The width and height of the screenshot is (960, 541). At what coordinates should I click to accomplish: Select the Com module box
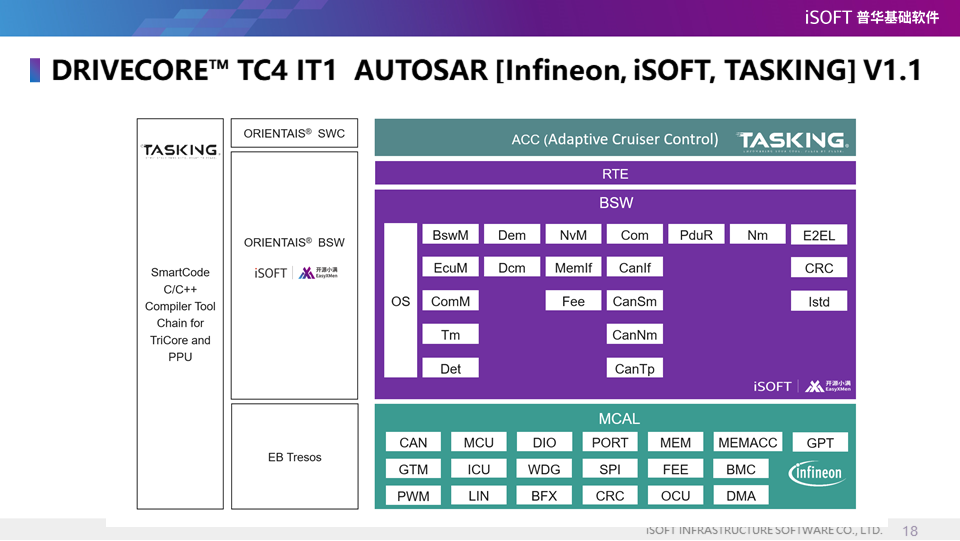pos(634,235)
